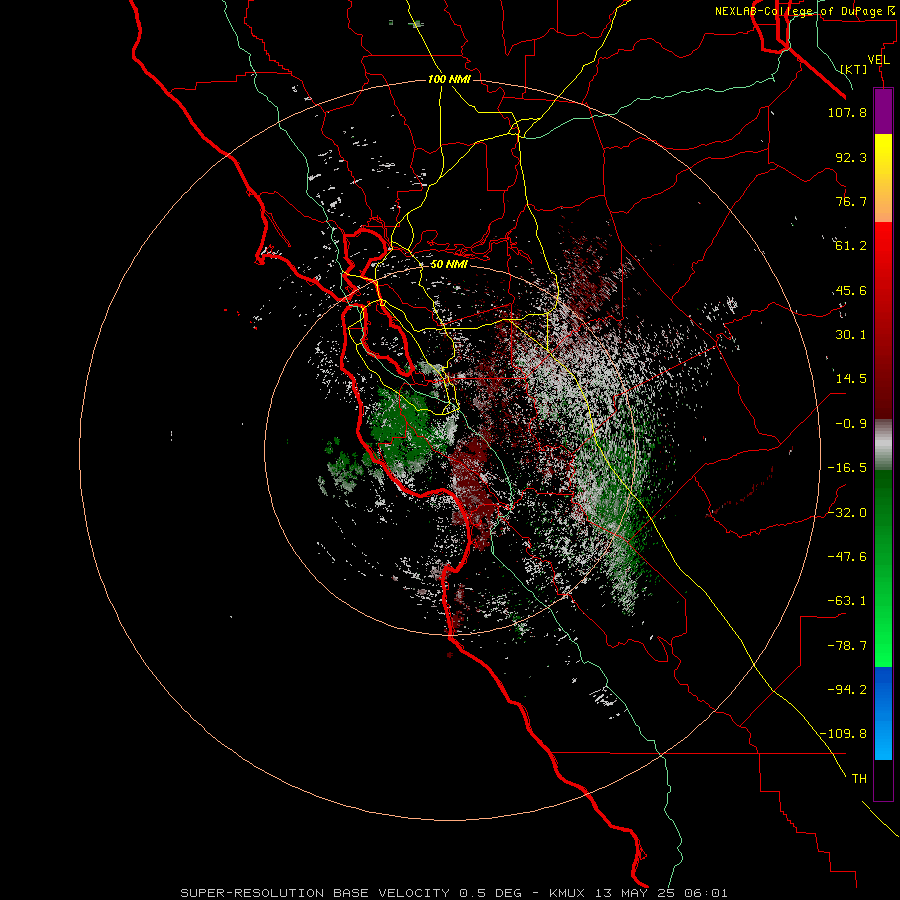900x900 pixels.
Task: Click the -109.8 velocity legend value
Action: [843, 734]
